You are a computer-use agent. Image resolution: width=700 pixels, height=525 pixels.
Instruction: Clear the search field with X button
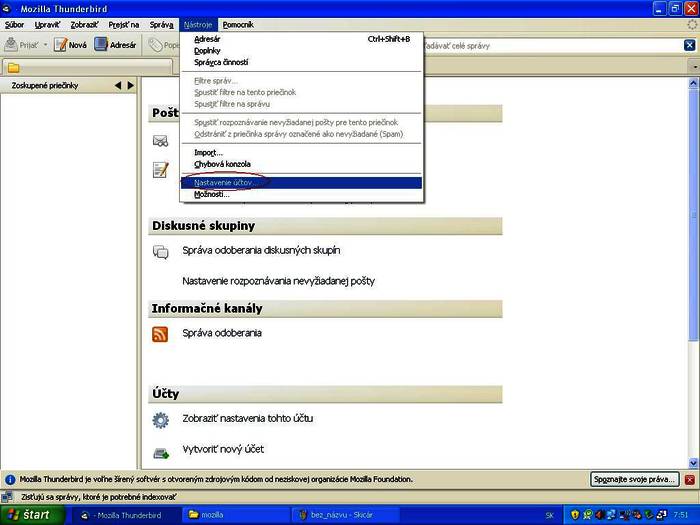pyautogui.click(x=689, y=45)
